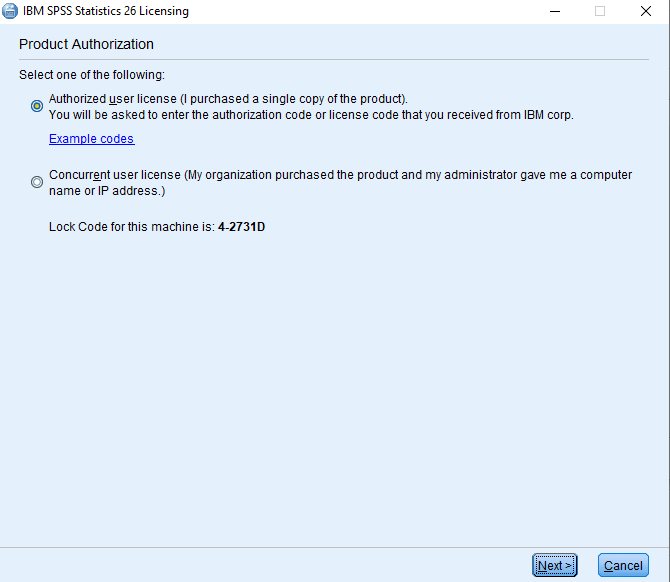Click the 'Concurrent user license' label text

pyautogui.click(x=115, y=175)
